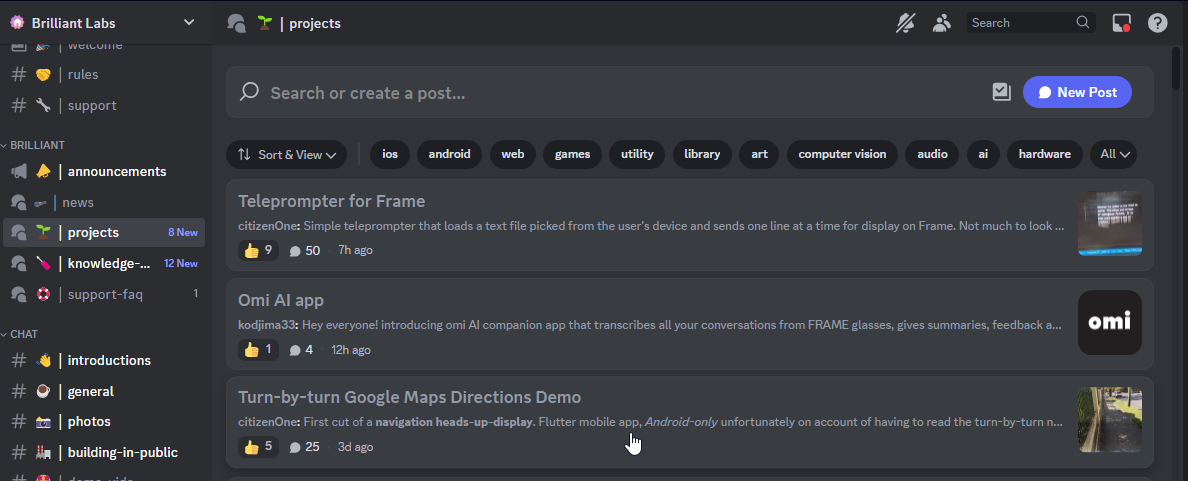This screenshot has width=1188, height=481.
Task: Click the hash icon beside general
Action: [x=19, y=392]
